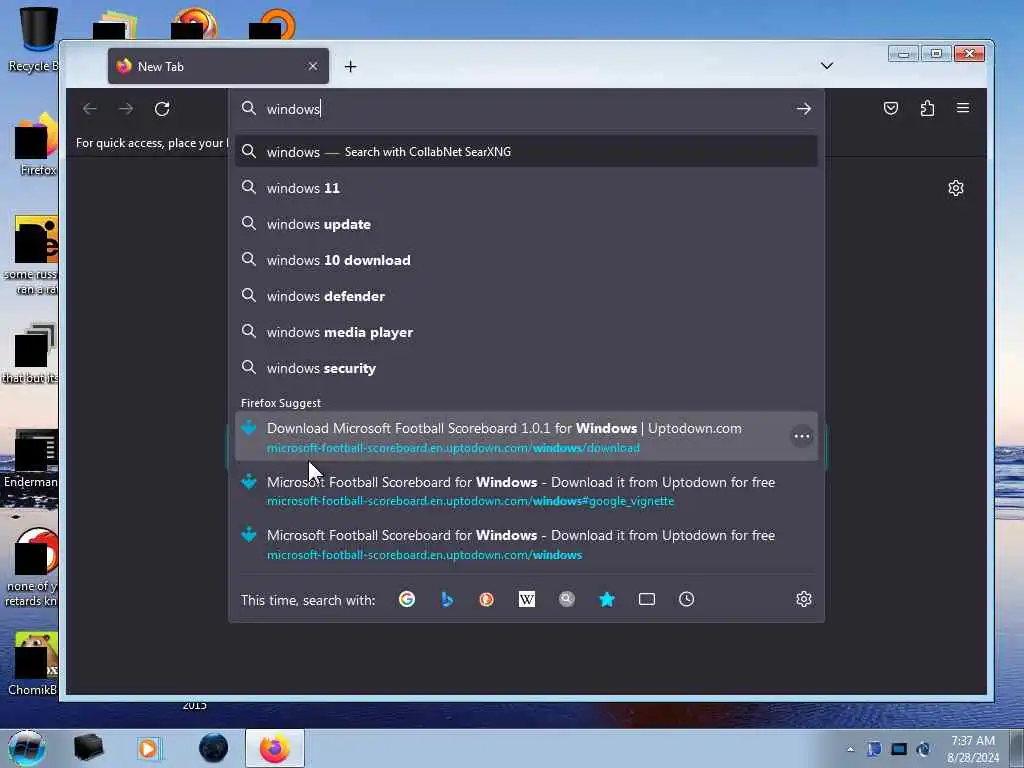Open the Extensions puzzle icon
The height and width of the screenshot is (768, 1024).
click(x=927, y=108)
